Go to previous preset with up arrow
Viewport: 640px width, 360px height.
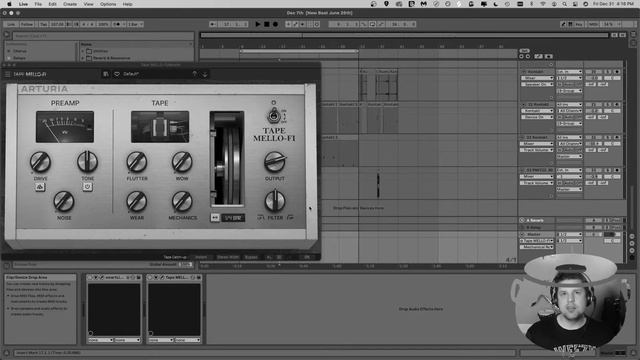pos(195,74)
